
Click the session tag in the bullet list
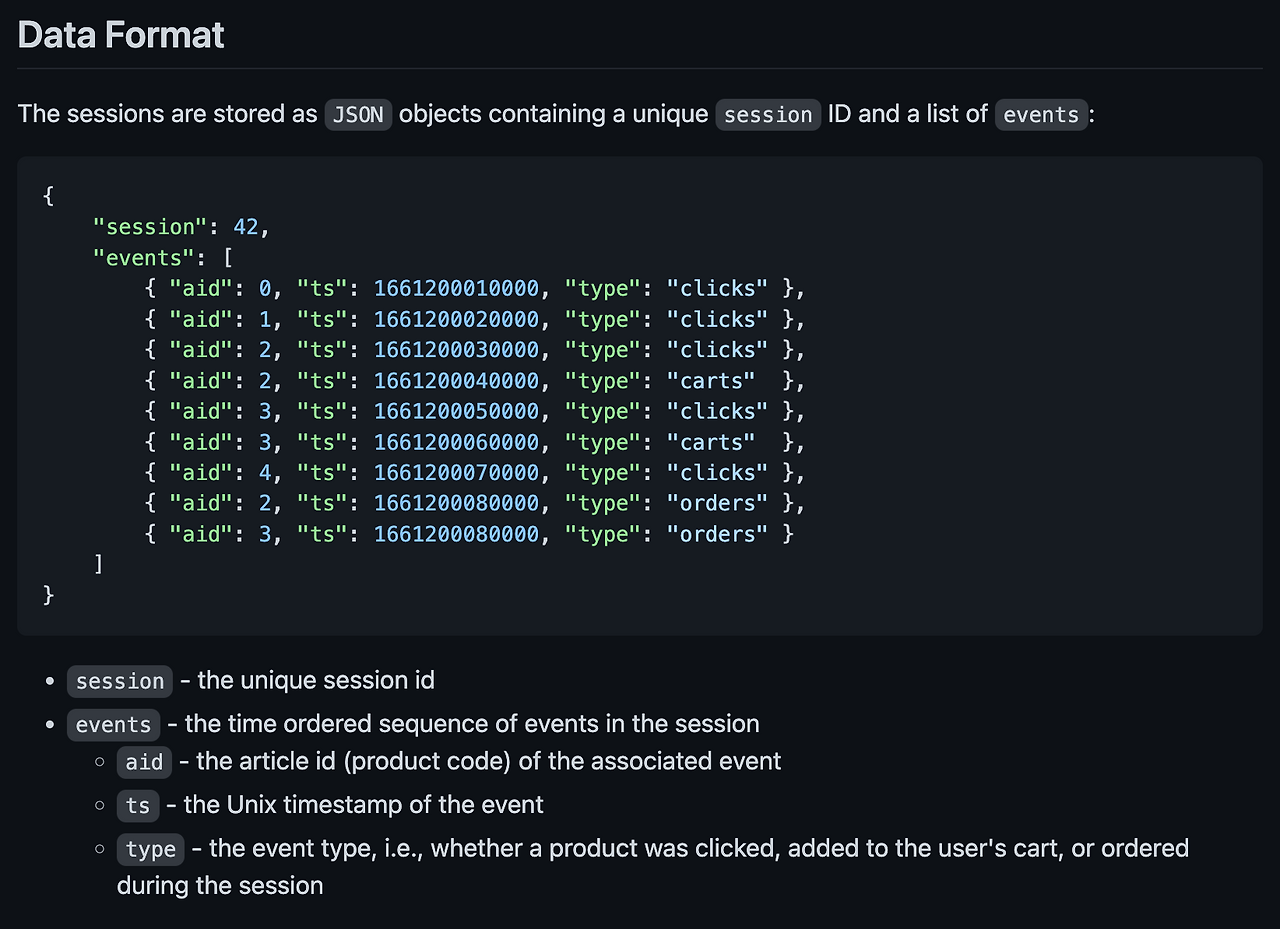(120, 682)
